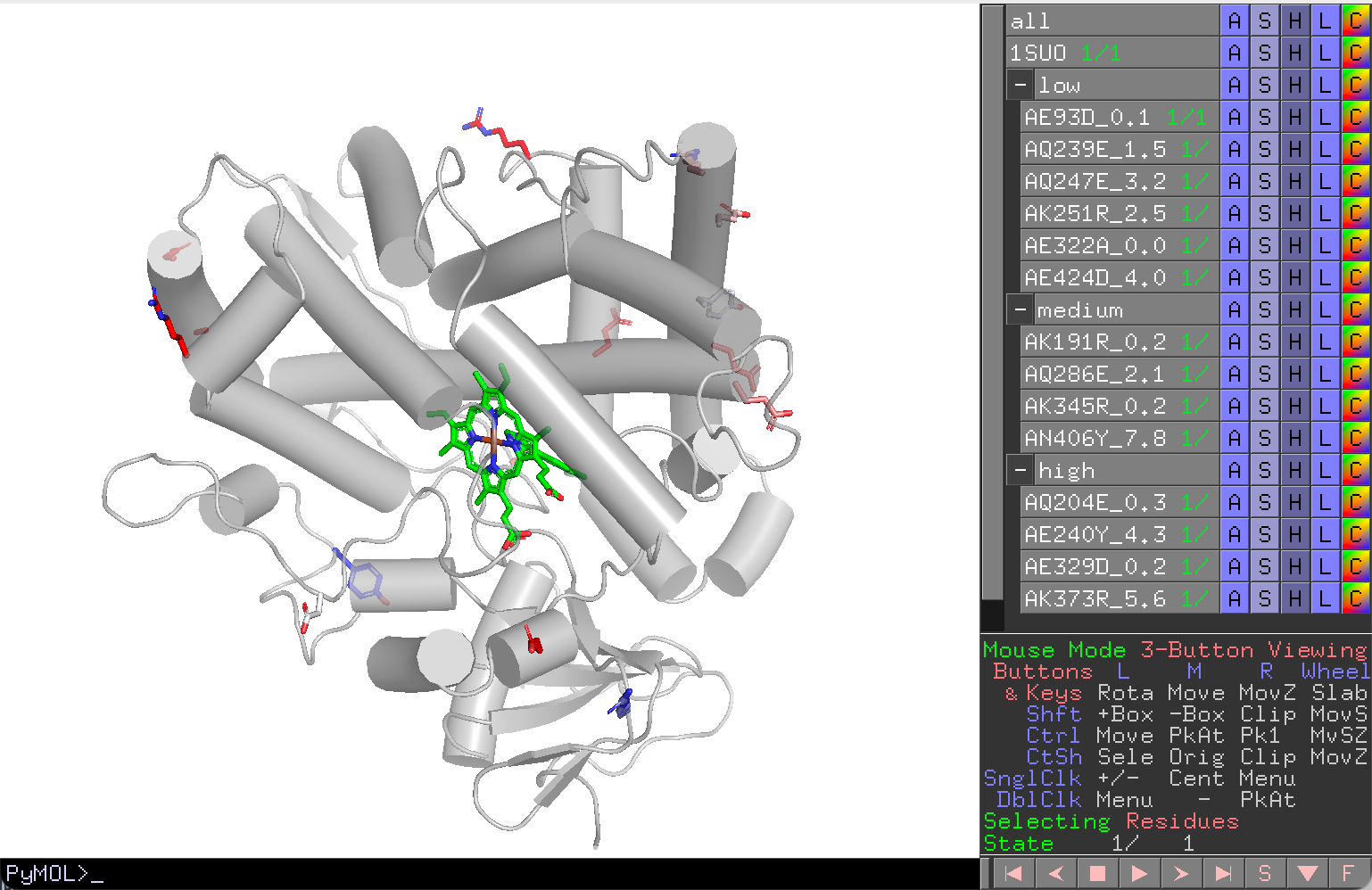1372x890 pixels.
Task: Toggle AK345R_0.2 selection name
Action: tap(1120, 406)
